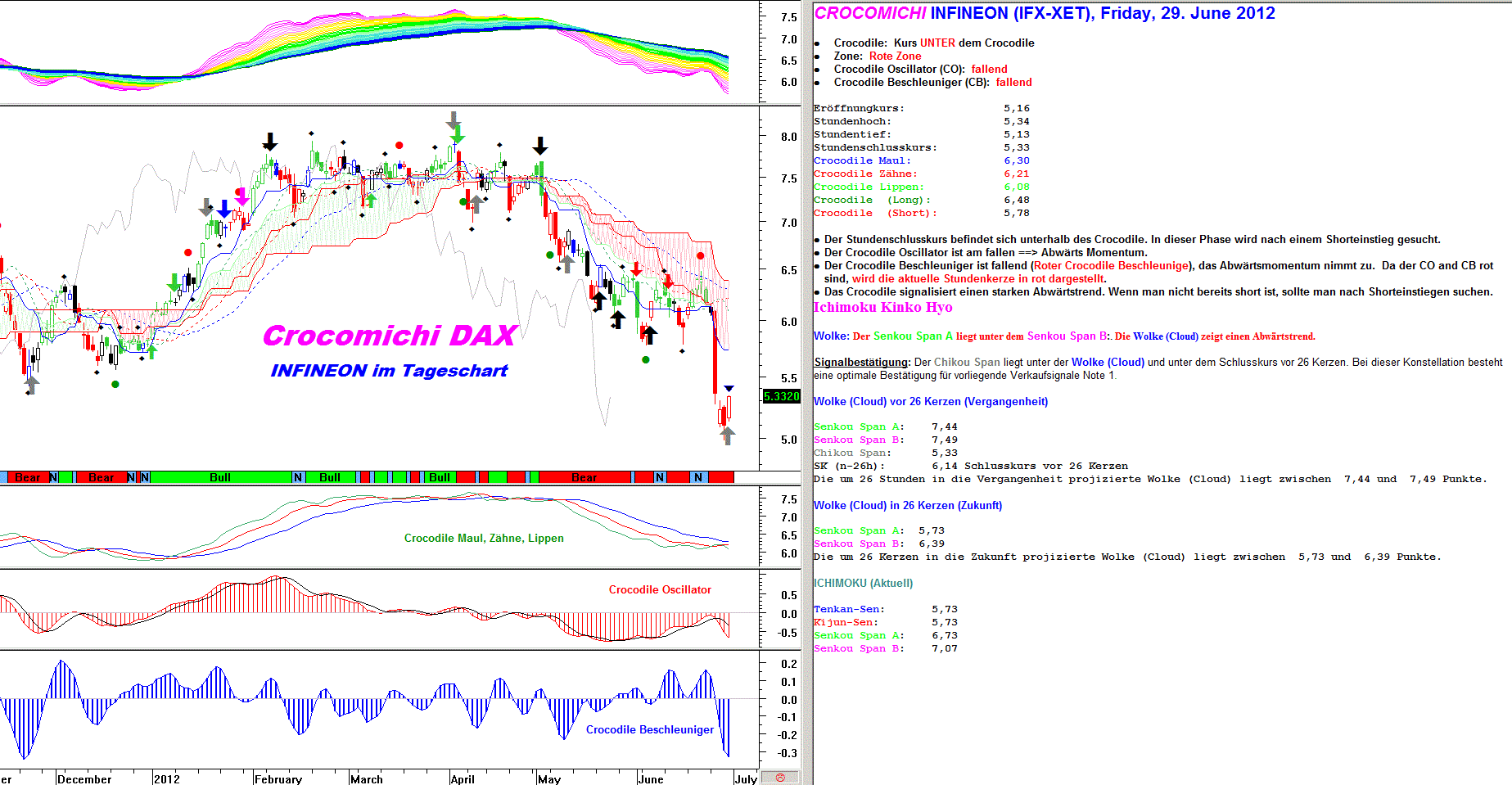Click the green dot below the June candles

(646, 359)
